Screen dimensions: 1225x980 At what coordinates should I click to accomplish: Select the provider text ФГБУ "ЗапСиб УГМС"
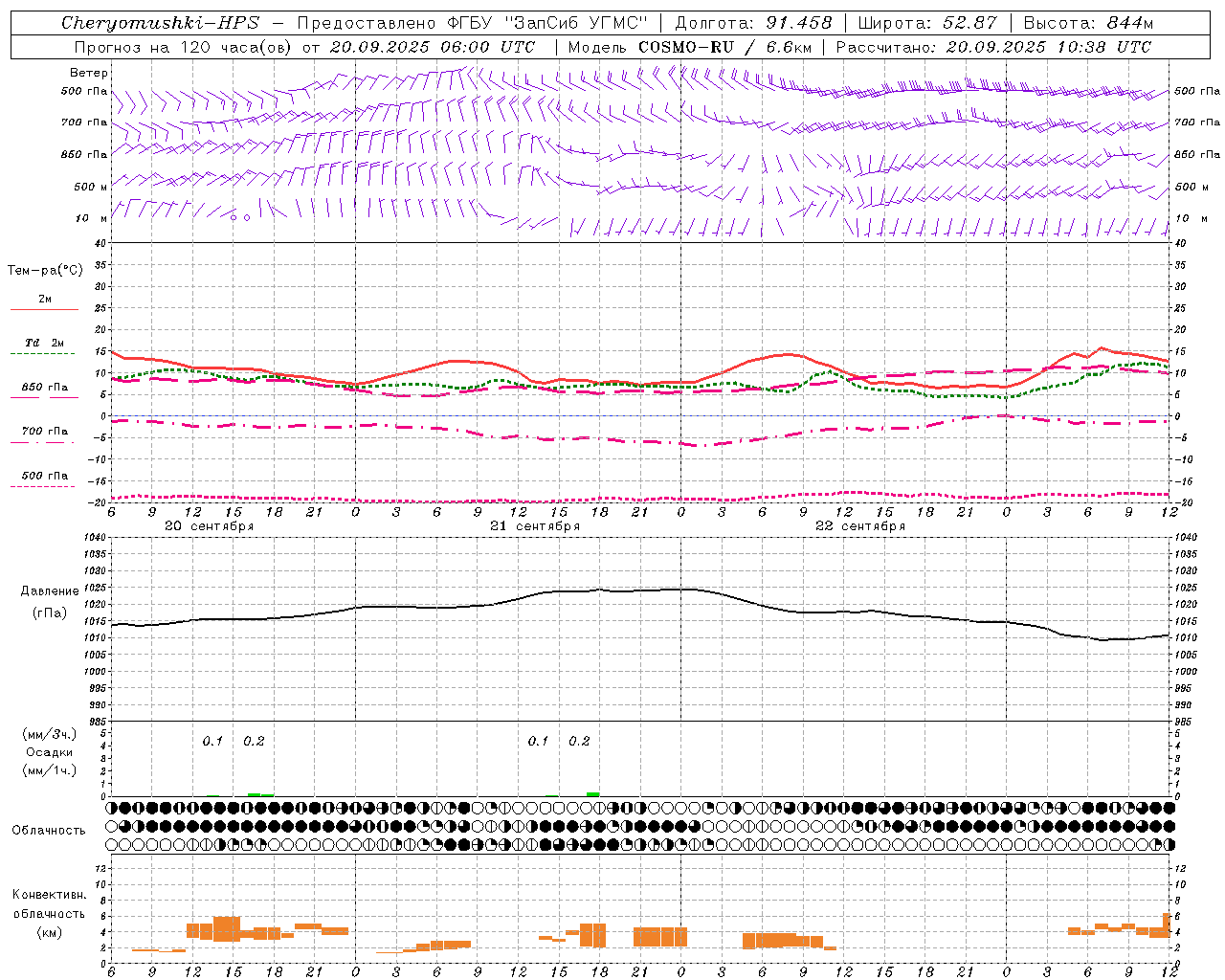click(547, 23)
